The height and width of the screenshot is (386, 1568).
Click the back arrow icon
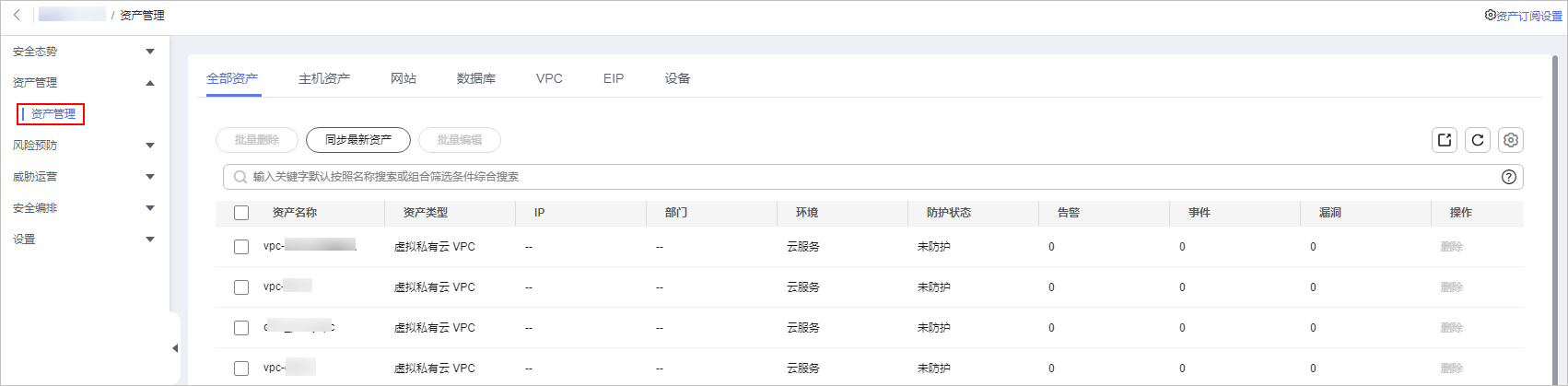point(17,15)
